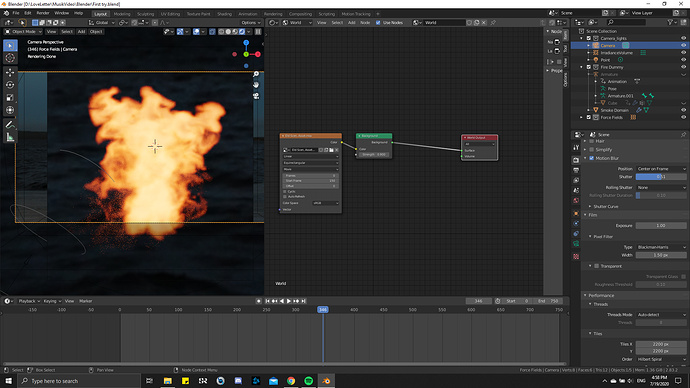Open the Render properties tab
Image resolution: width=690 pixels, height=388 pixels.
576,160
